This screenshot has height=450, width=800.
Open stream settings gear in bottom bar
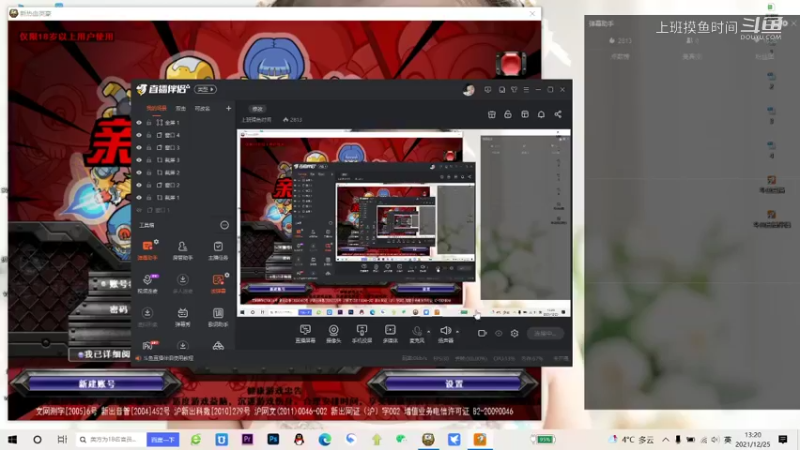(514, 333)
